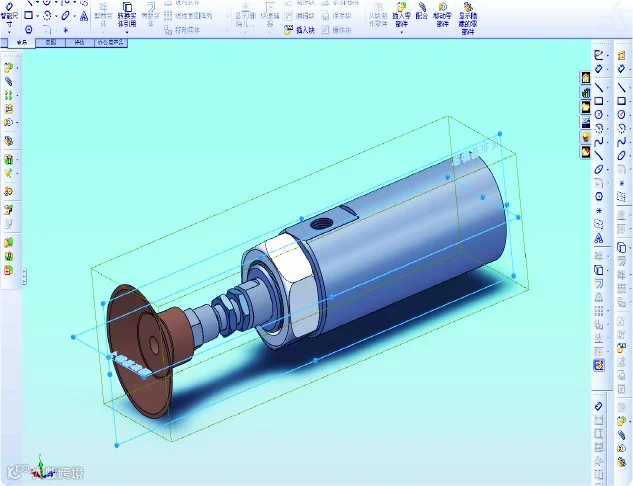This screenshot has height=486, width=633.
Task: Click the Move Entities (移动实体) tool
Action: (182, 30)
